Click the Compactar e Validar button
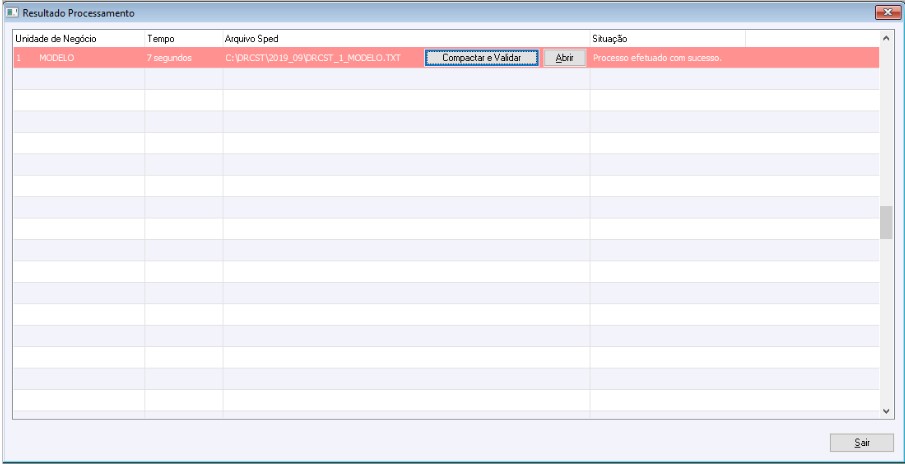 pyautogui.click(x=481, y=58)
